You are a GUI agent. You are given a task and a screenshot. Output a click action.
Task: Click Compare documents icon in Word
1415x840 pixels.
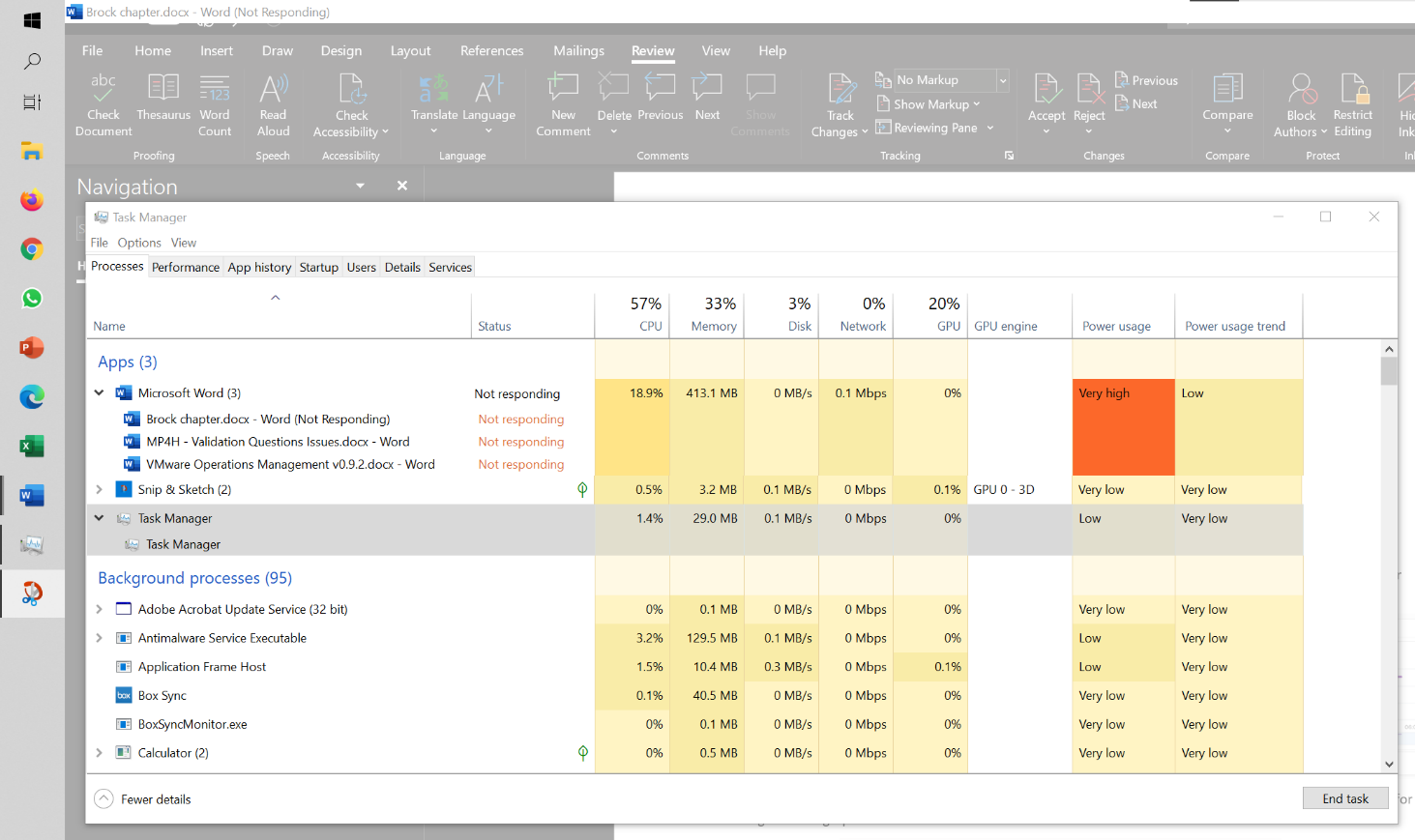(1227, 88)
